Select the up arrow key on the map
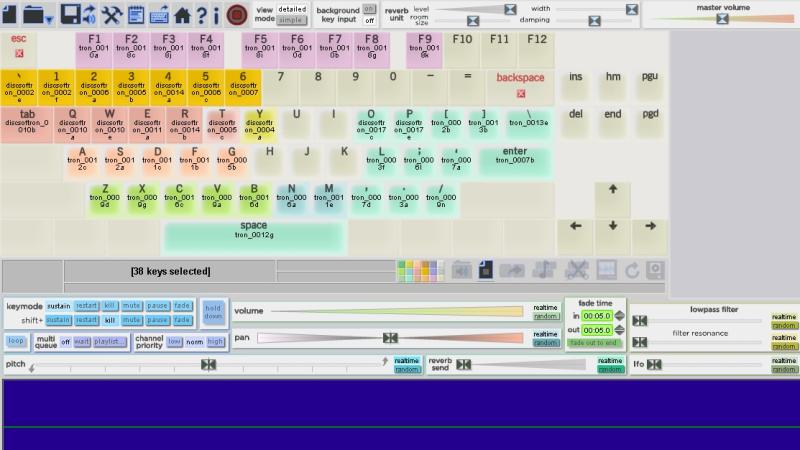800x450 pixels. point(613,200)
